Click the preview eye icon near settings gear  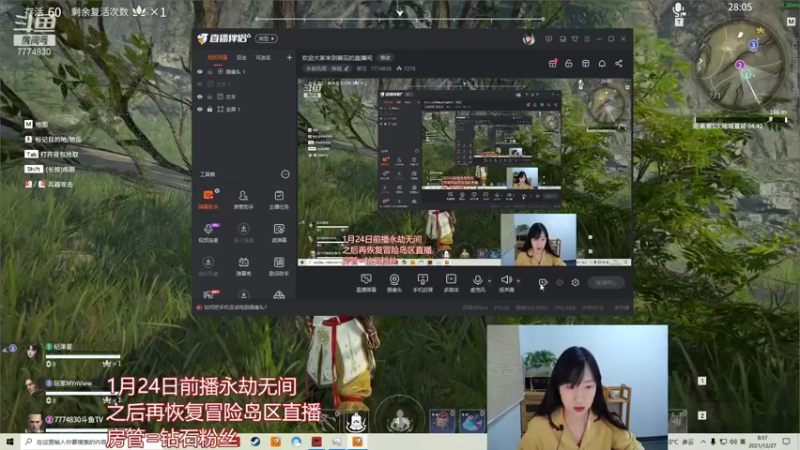click(x=559, y=283)
